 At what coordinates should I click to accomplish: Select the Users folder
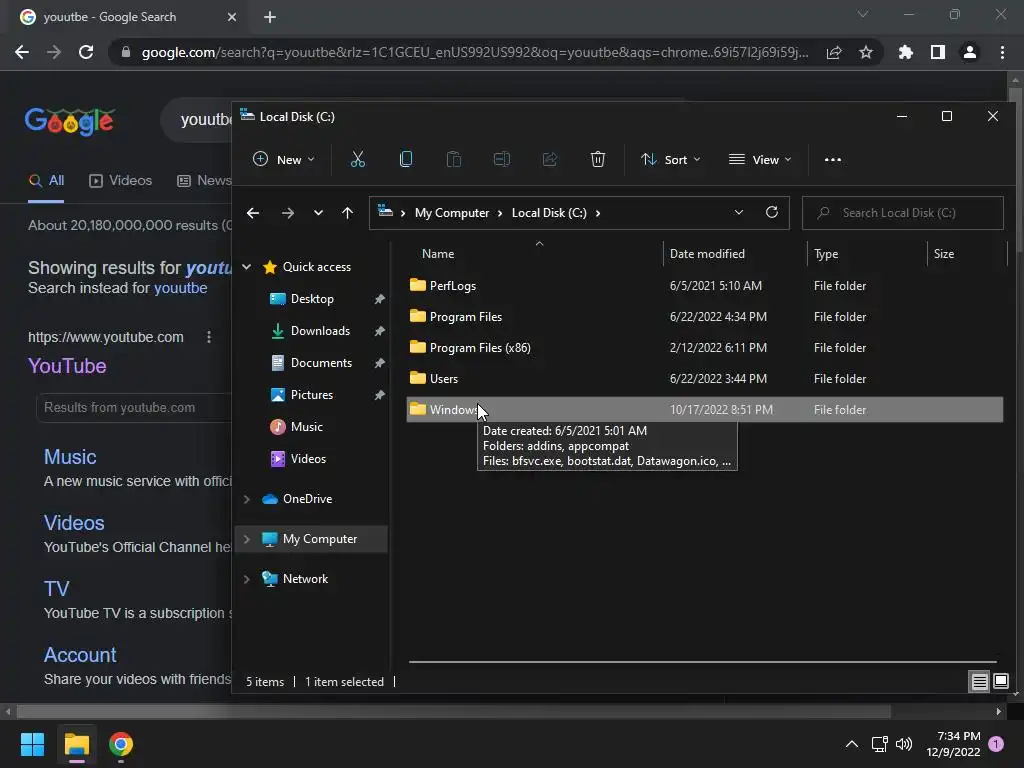tap(704, 379)
